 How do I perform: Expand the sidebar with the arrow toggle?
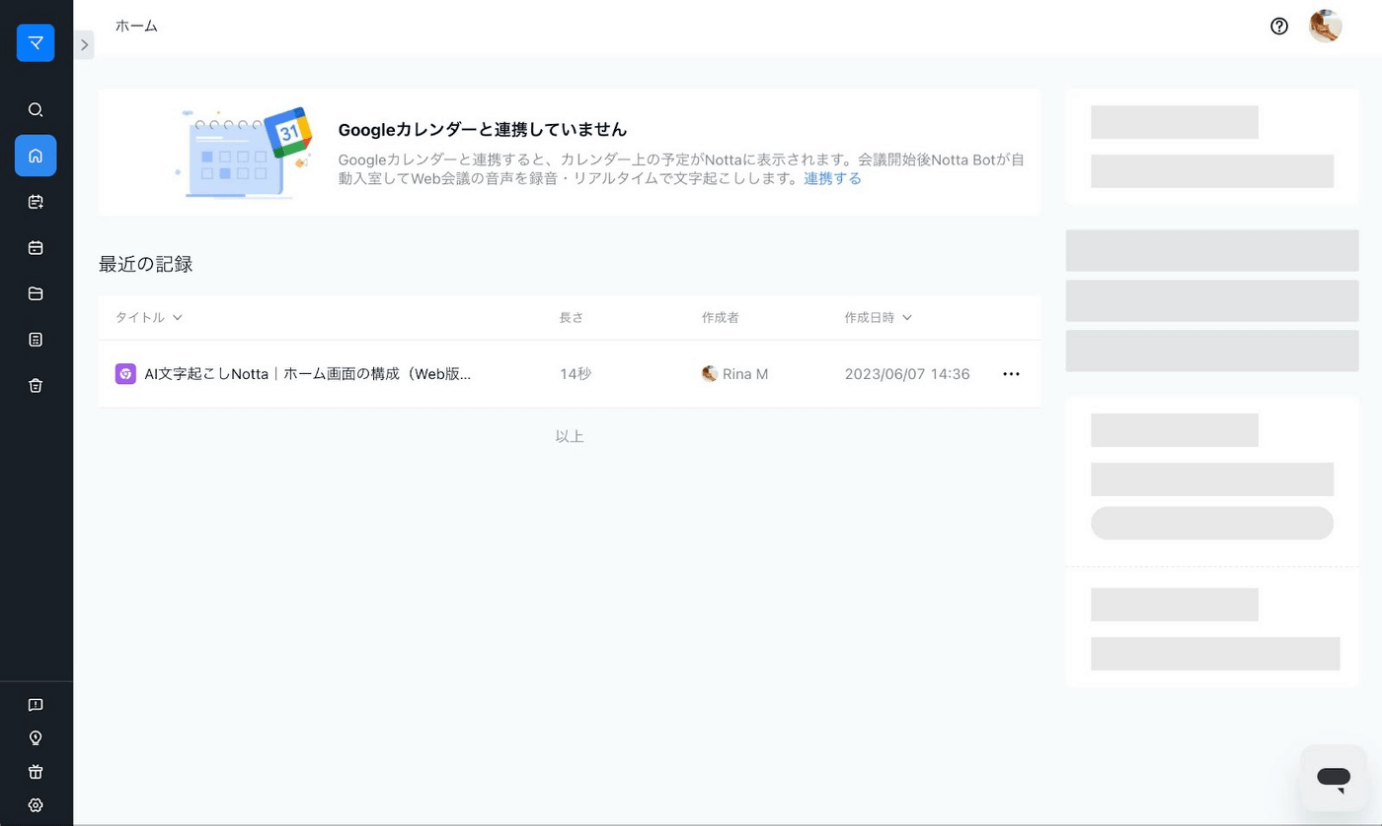point(84,45)
